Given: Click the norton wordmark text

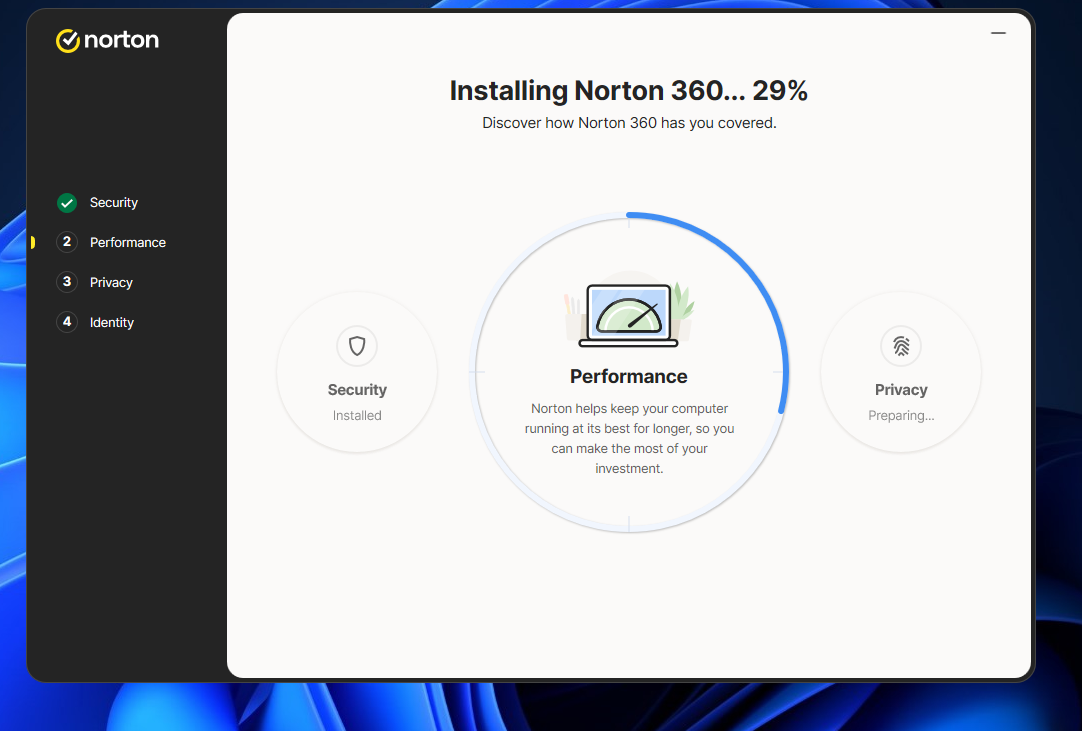Looking at the screenshot, I should pos(121,40).
